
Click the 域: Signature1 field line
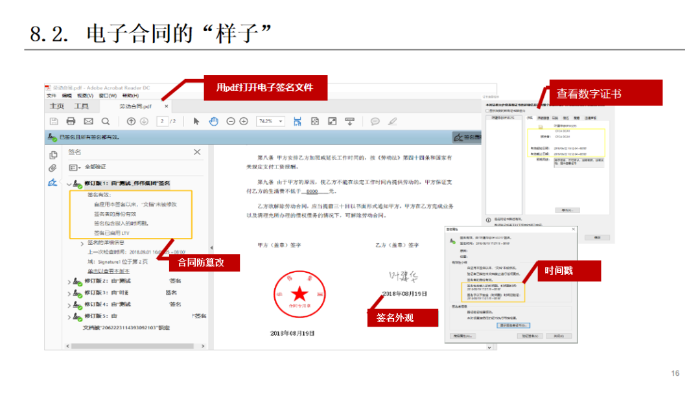pyautogui.click(x=117, y=262)
